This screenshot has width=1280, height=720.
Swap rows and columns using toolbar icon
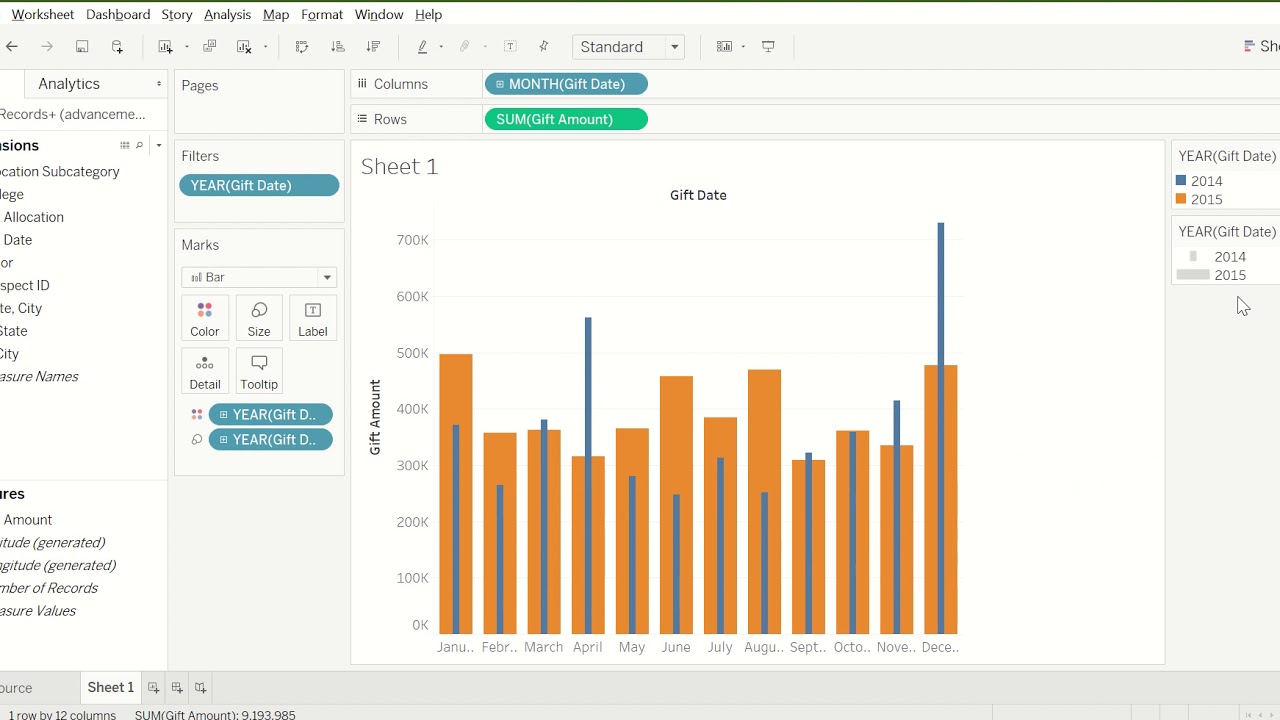click(x=301, y=47)
